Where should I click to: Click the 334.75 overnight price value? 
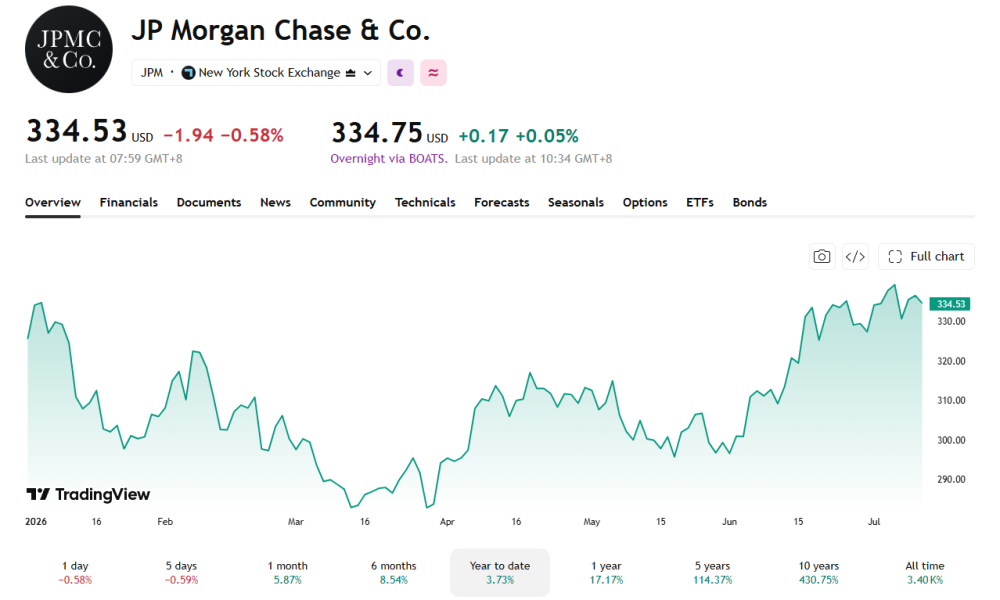377,133
